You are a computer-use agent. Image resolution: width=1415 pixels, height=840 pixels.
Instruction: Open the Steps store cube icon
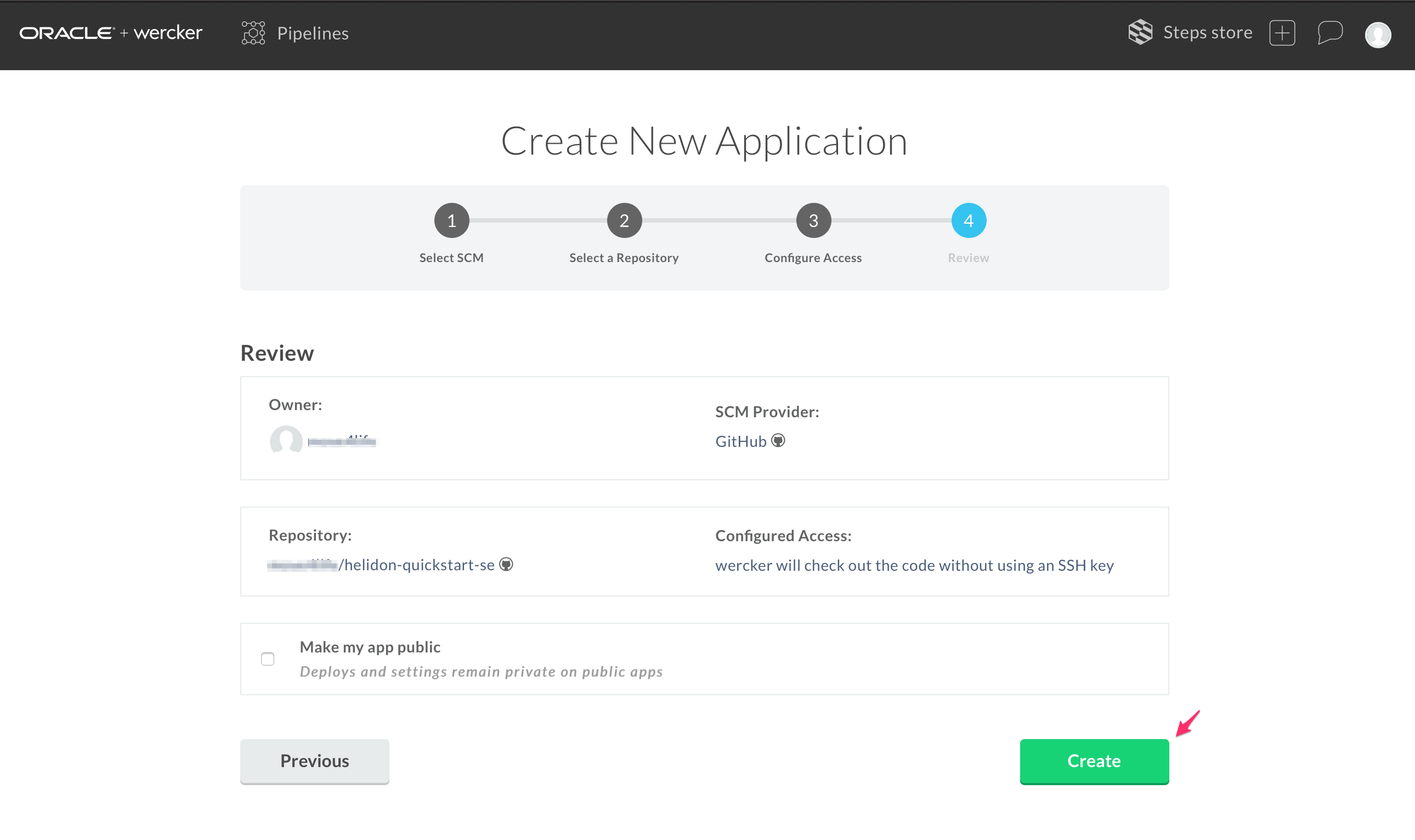[x=1140, y=32]
